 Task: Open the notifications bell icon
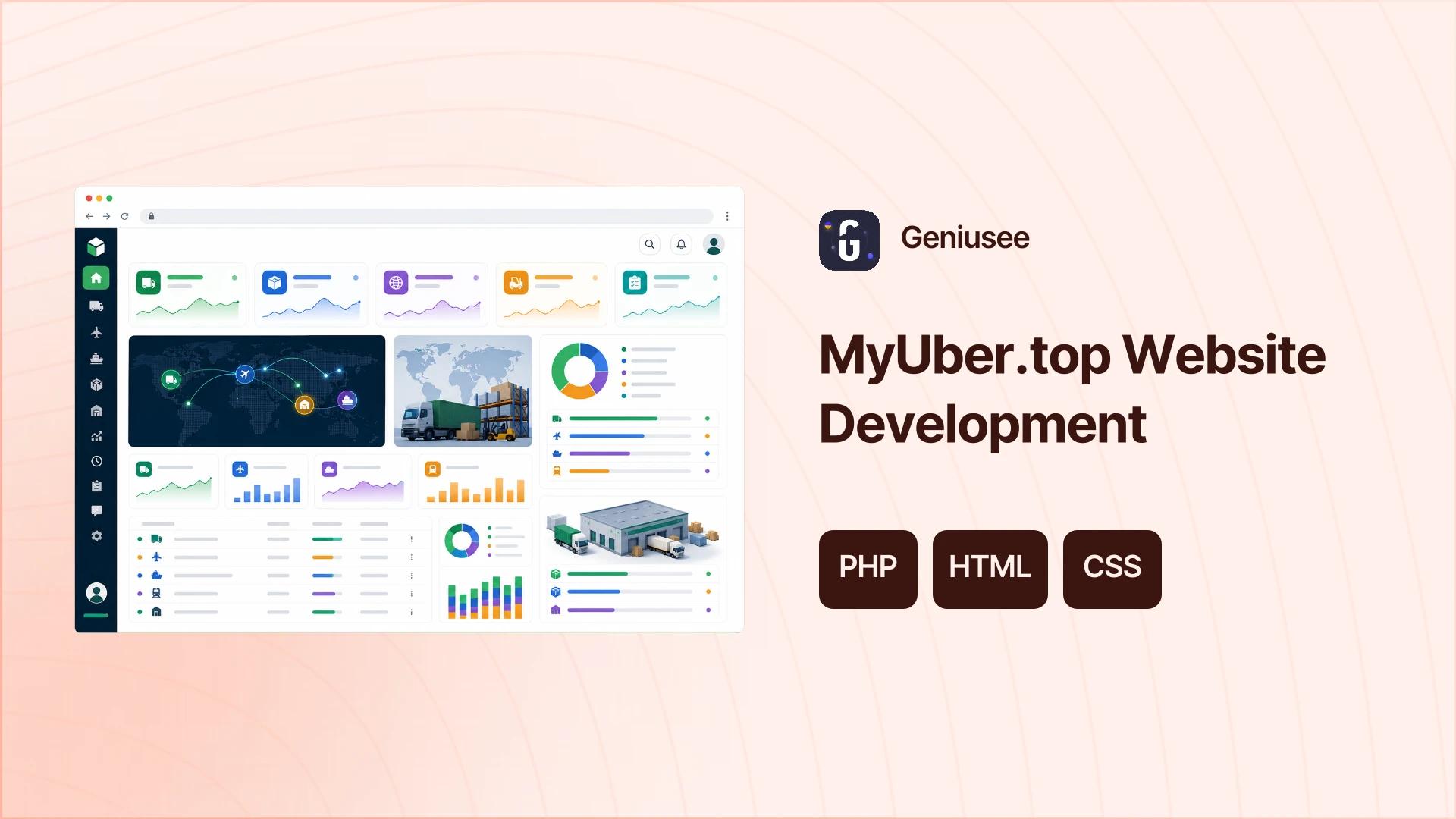(x=681, y=244)
